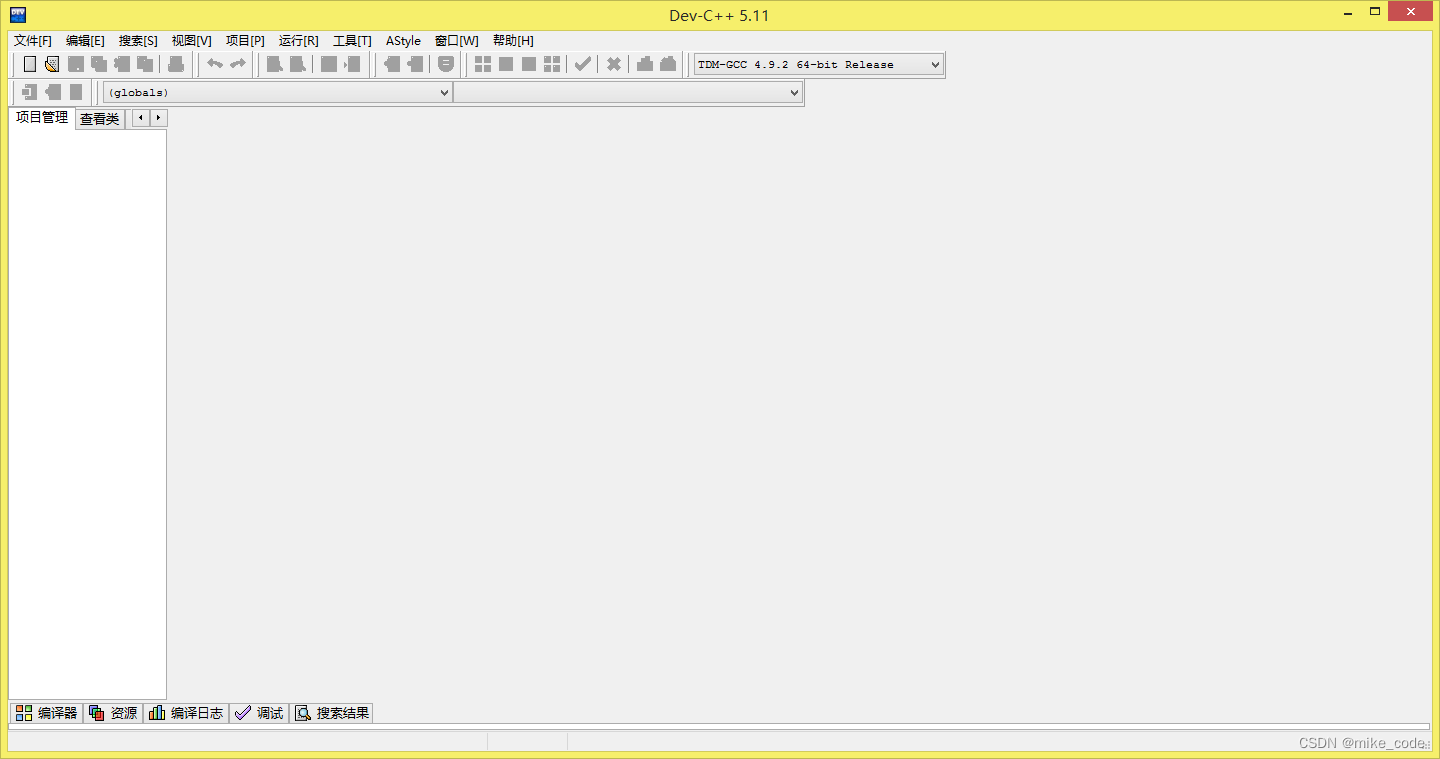Open the 编译日志 bottom tab

click(186, 713)
